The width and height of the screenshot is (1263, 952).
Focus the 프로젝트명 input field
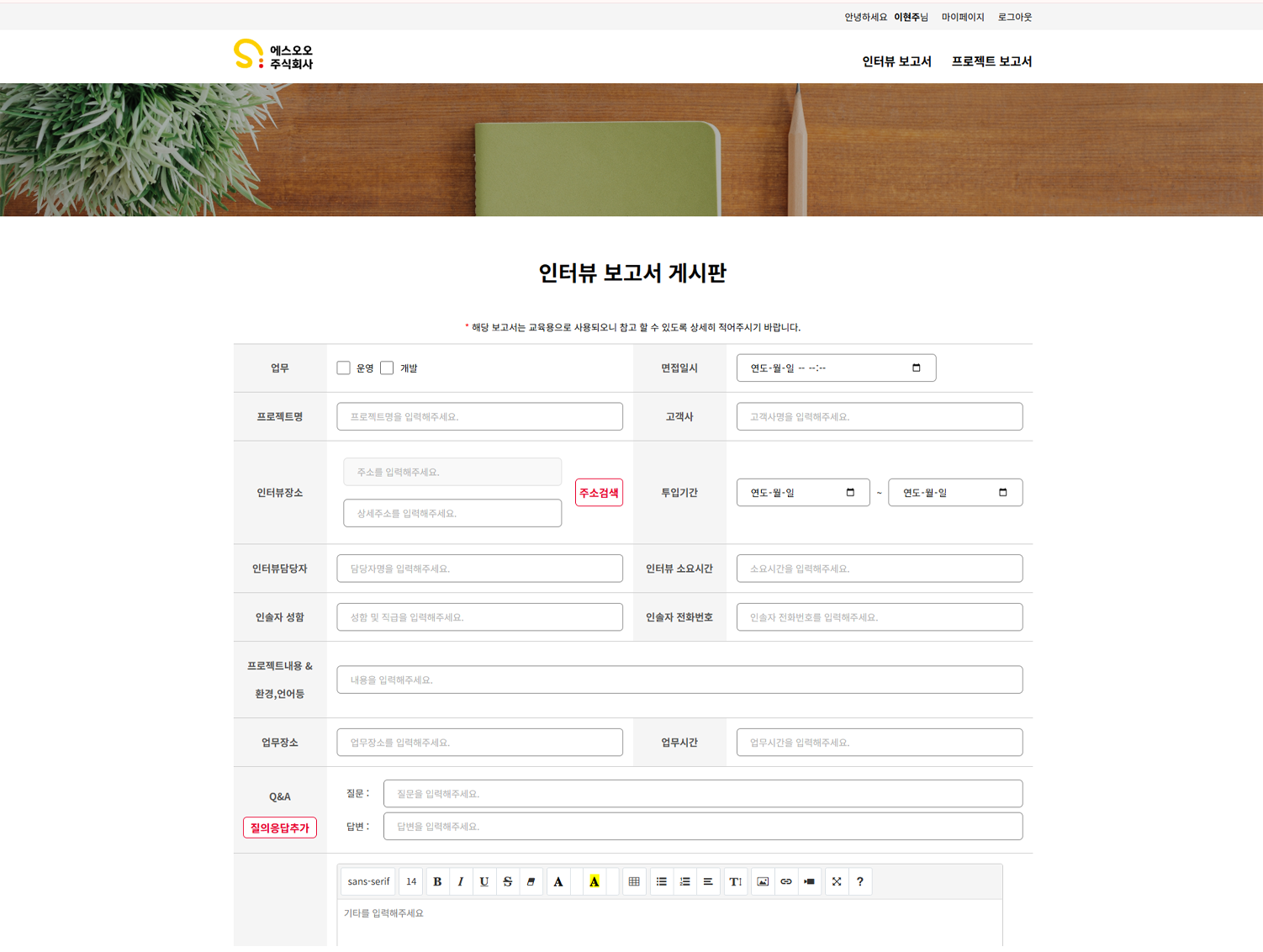point(480,416)
